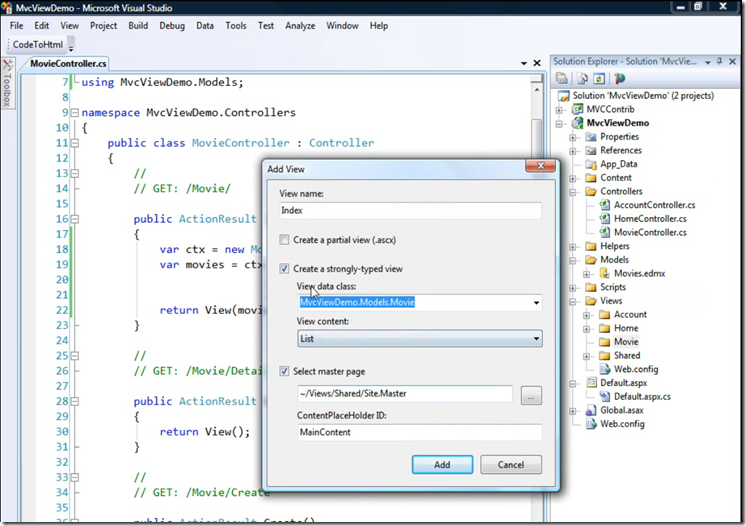The image size is (746, 526).
Task: Click the code editor scrollbar up arrow
Action: pyautogui.click(x=537, y=89)
